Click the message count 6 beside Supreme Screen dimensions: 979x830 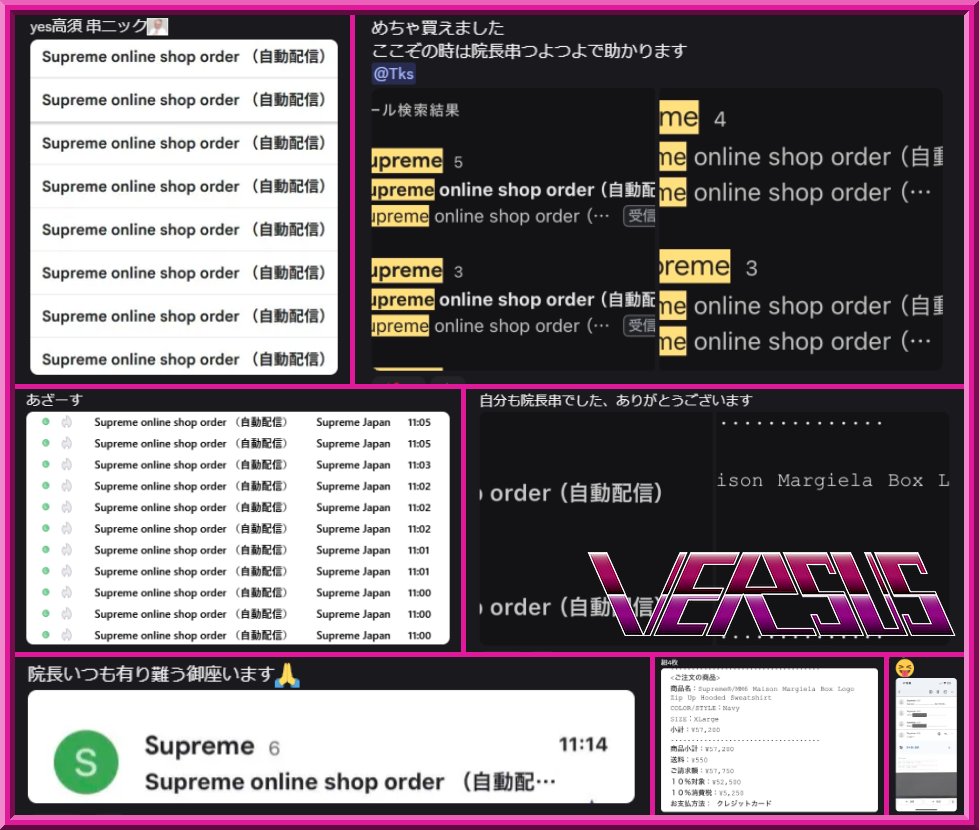274,748
